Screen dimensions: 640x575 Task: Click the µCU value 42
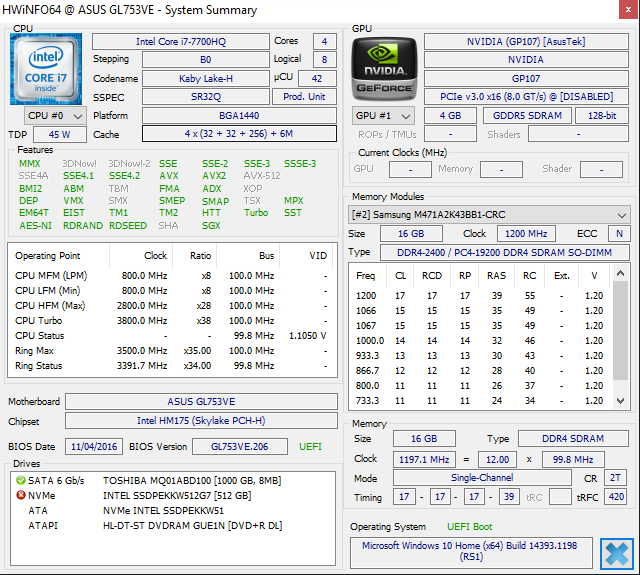click(317, 78)
